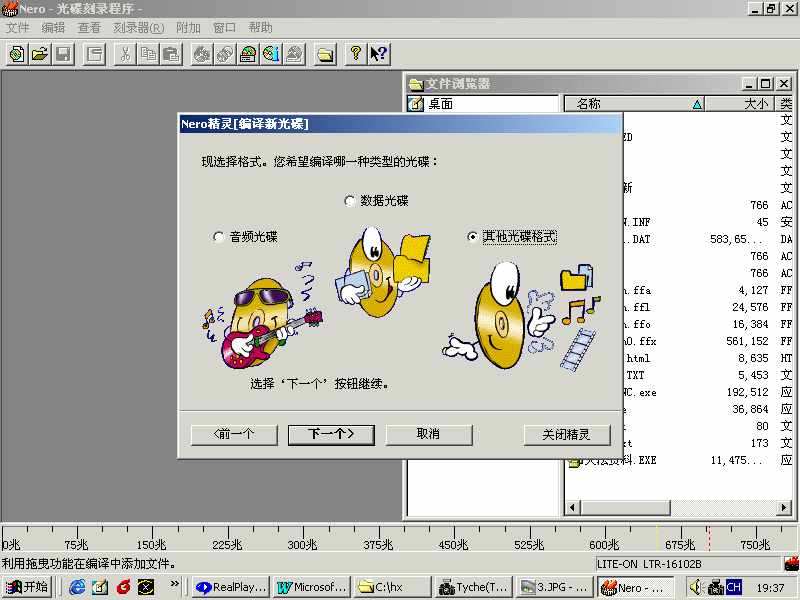Select the 音频光碟 radio button

tap(219, 237)
